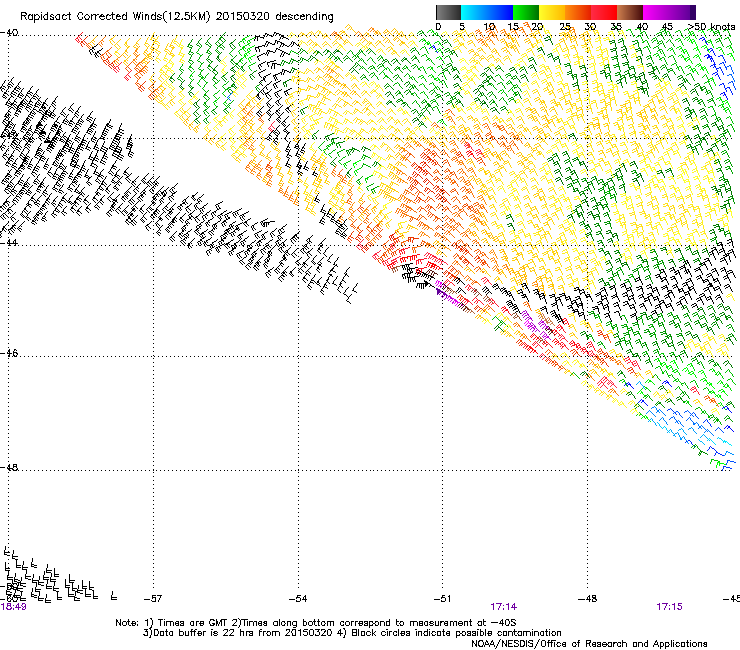
Task: Click the 'NOAA/NESDIS/Office of Research and Applications' credit
Action: tap(589, 644)
